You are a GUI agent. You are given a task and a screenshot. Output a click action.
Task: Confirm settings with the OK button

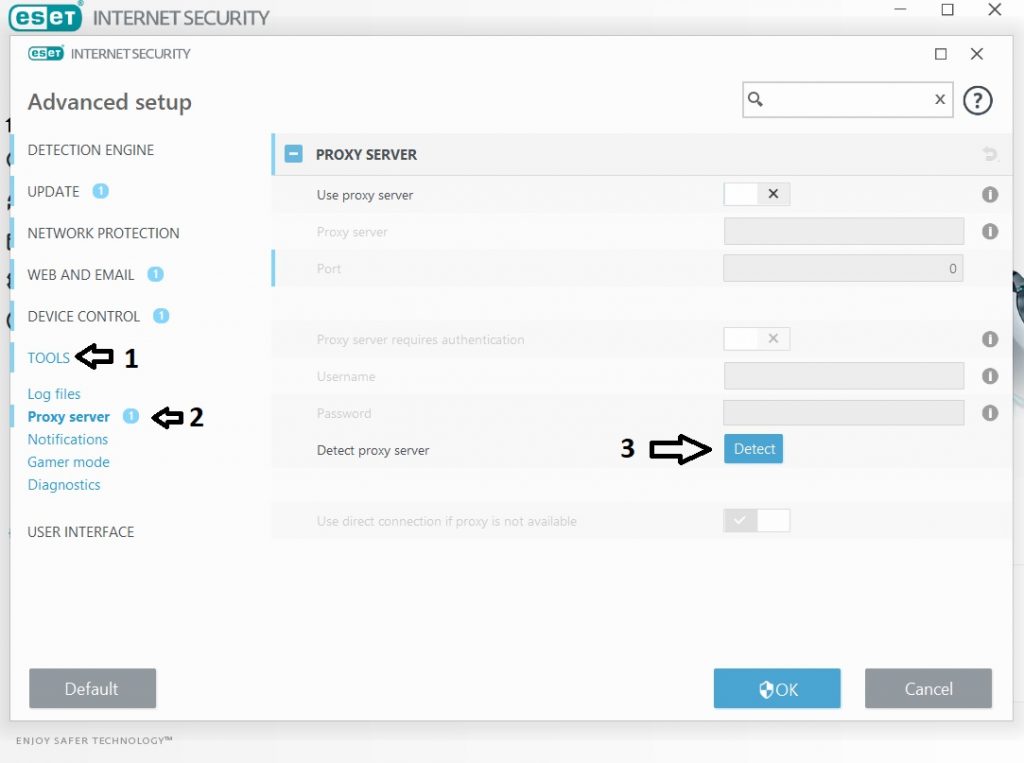(x=776, y=689)
